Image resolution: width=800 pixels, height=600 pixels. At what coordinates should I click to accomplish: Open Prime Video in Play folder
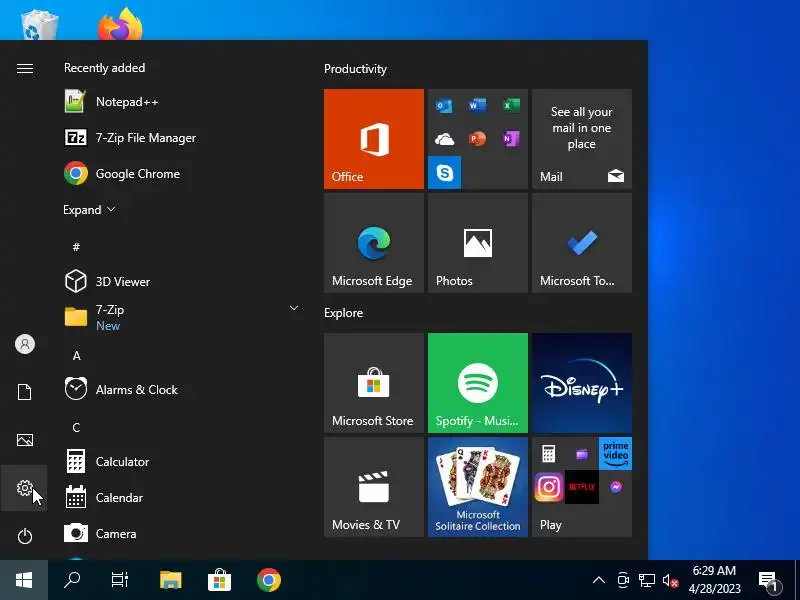(x=615, y=453)
